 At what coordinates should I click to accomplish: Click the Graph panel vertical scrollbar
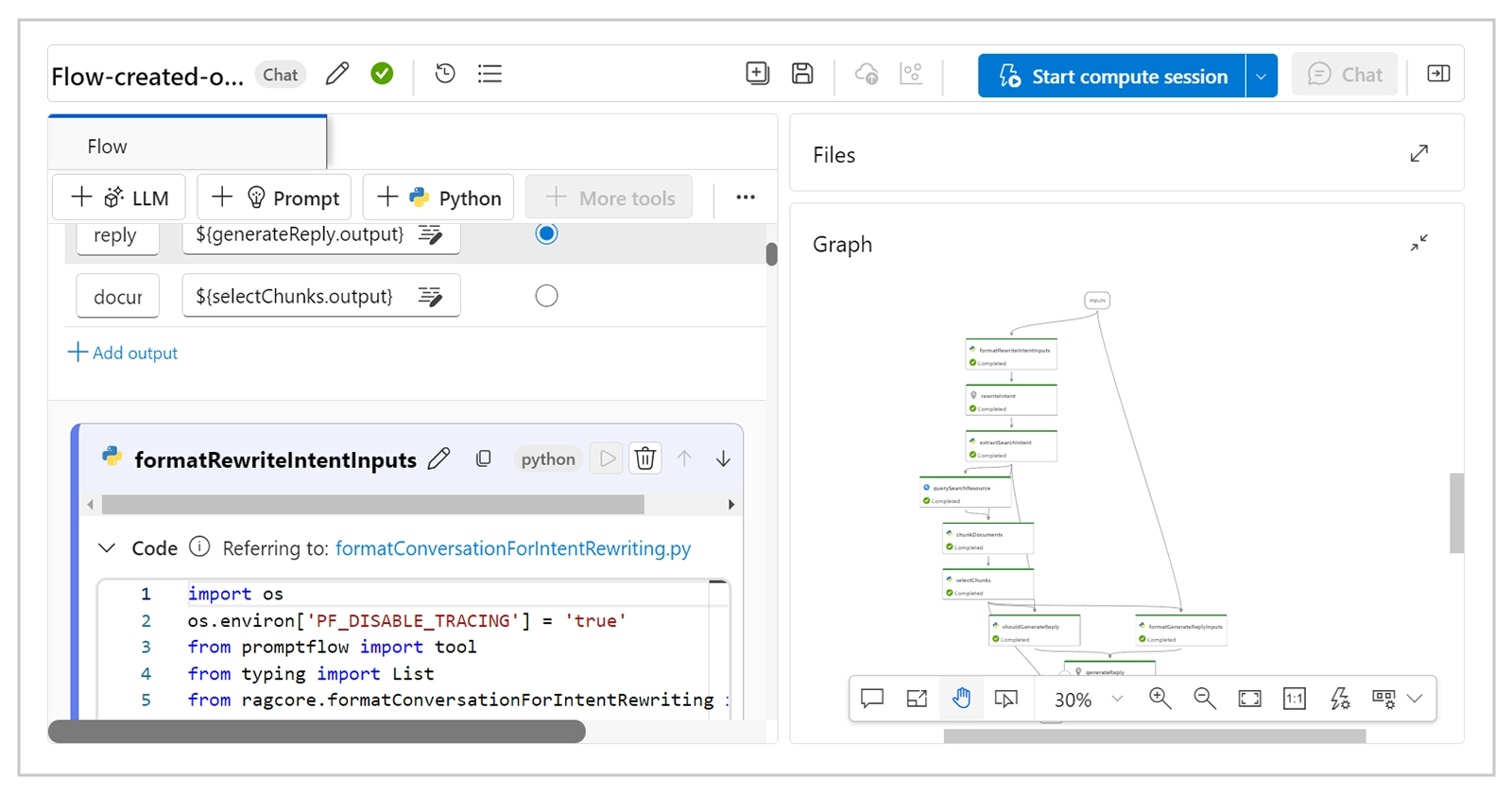pos(1456,512)
